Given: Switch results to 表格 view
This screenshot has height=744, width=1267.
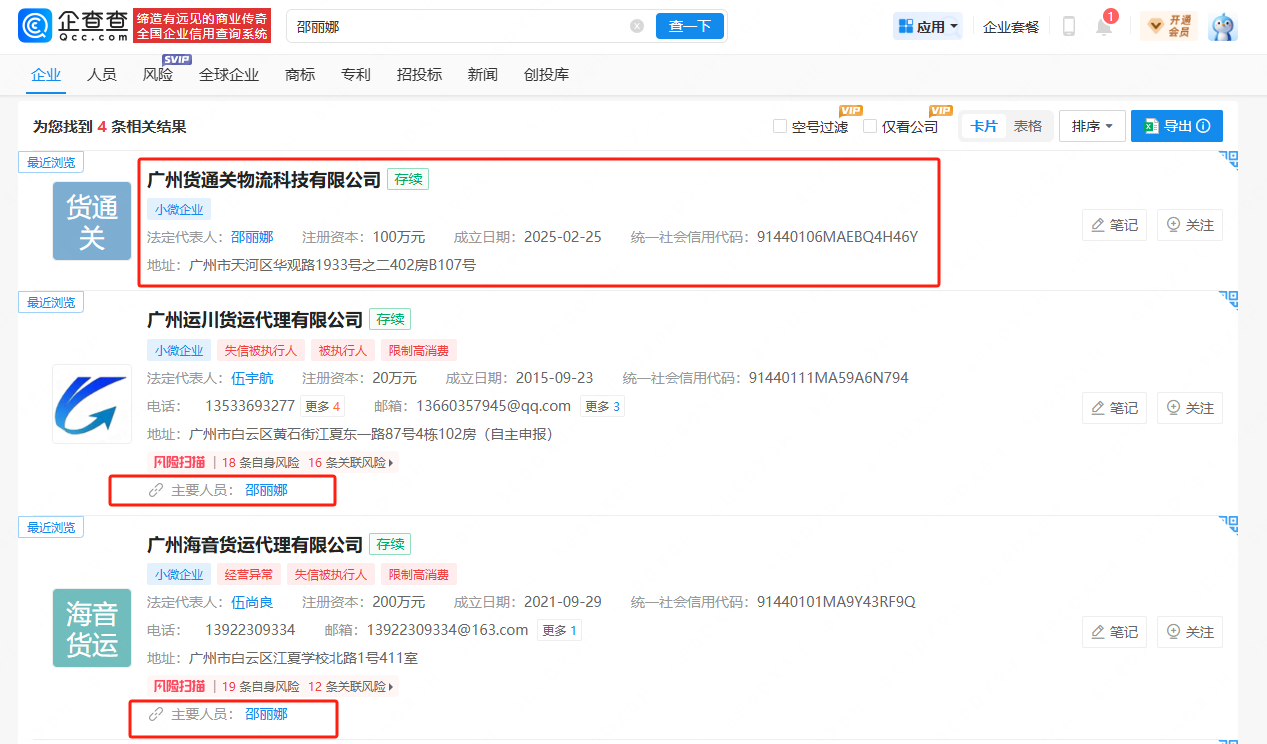Looking at the screenshot, I should pyautogui.click(x=1027, y=125).
